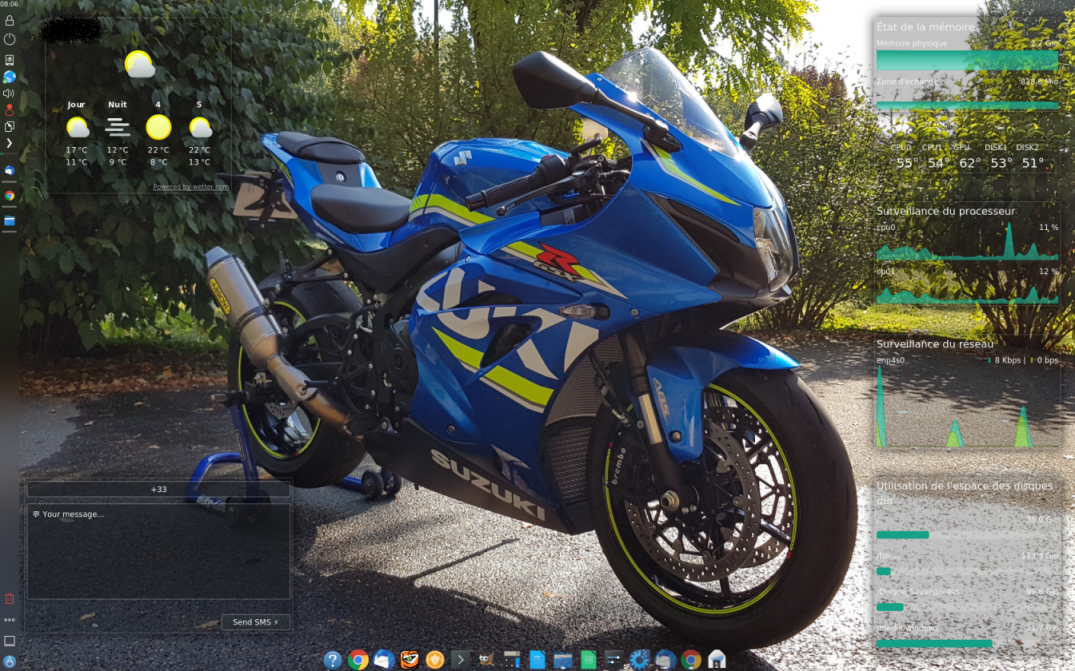Viewport: 1075px width, 671px height.
Task: Click the DISK1 temperature reading 53°
Action: pos(1001,163)
